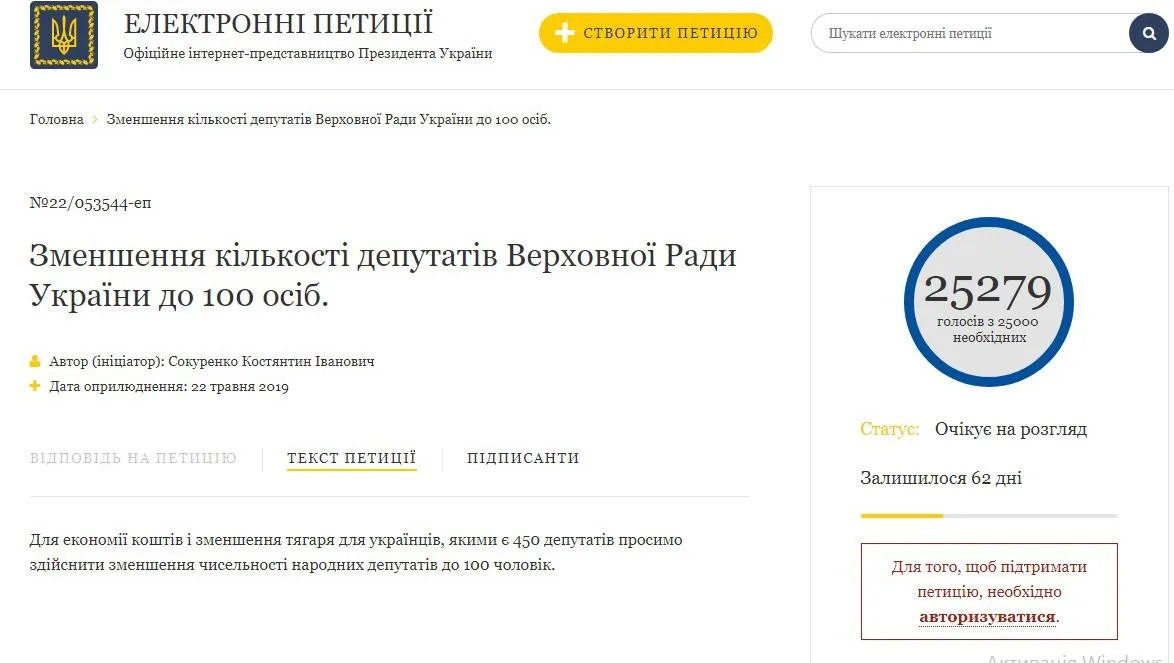This screenshot has height=663, width=1174.
Task: Click inside the Шукати електронні петиції search field
Action: click(960, 33)
